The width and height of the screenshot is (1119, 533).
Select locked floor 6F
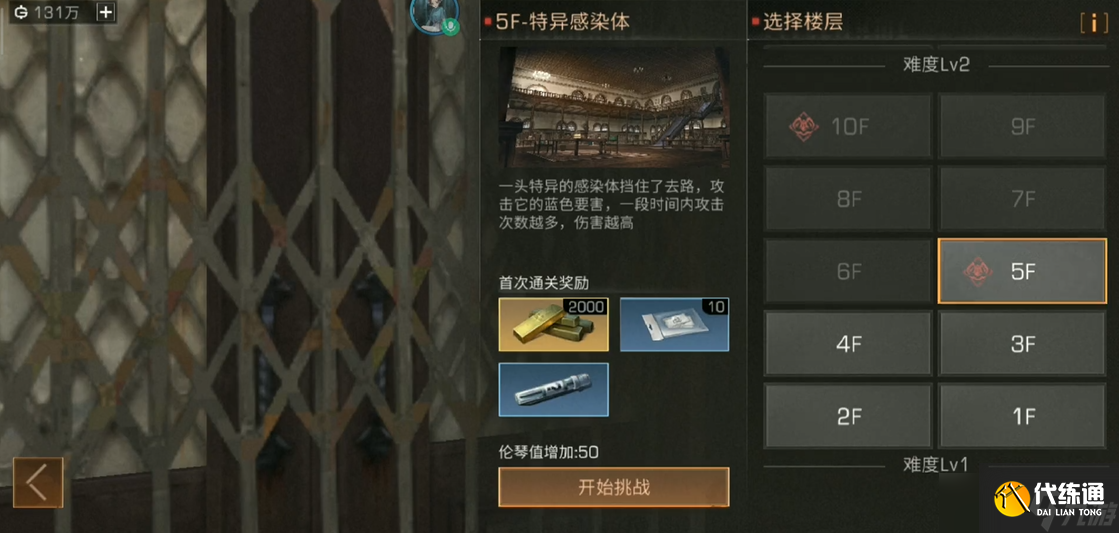tap(849, 271)
